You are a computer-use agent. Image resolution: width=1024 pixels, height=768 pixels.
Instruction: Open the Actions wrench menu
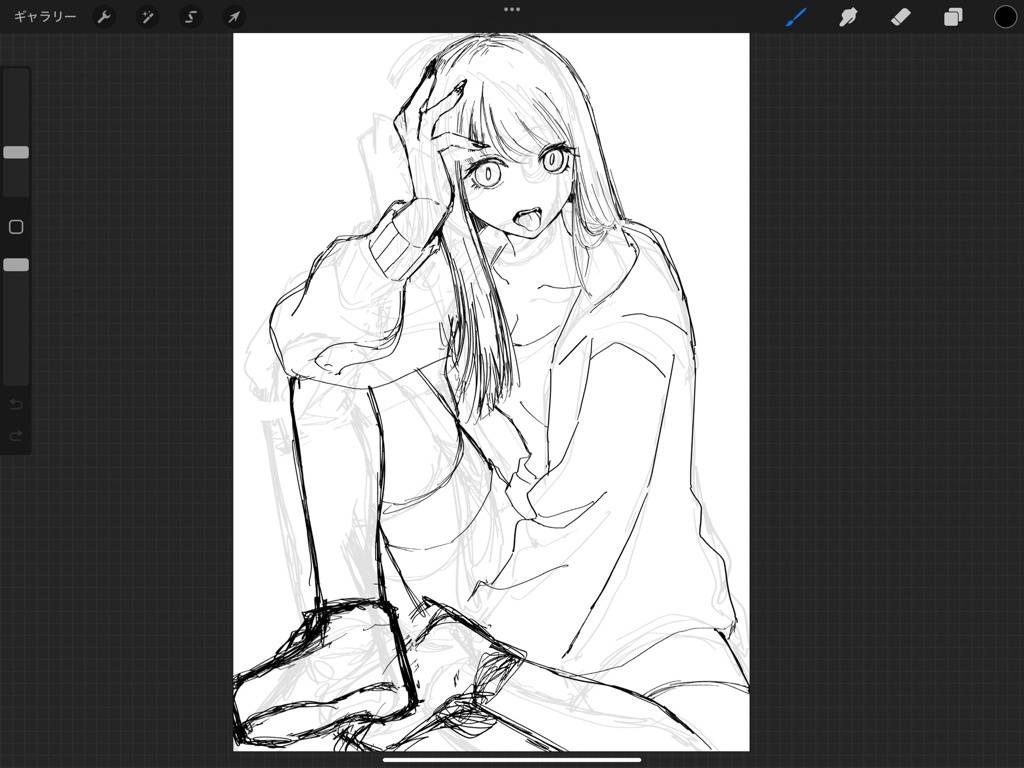click(x=104, y=17)
